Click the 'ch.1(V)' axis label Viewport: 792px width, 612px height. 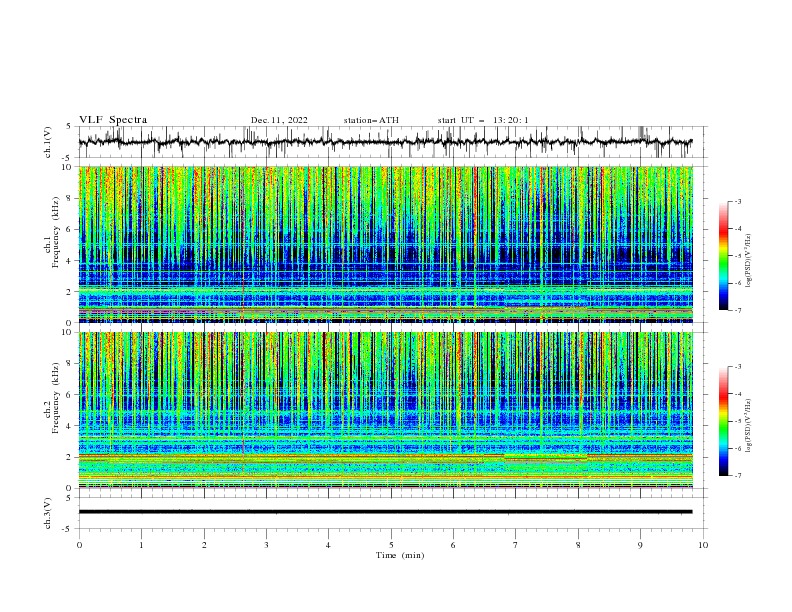tap(48, 142)
